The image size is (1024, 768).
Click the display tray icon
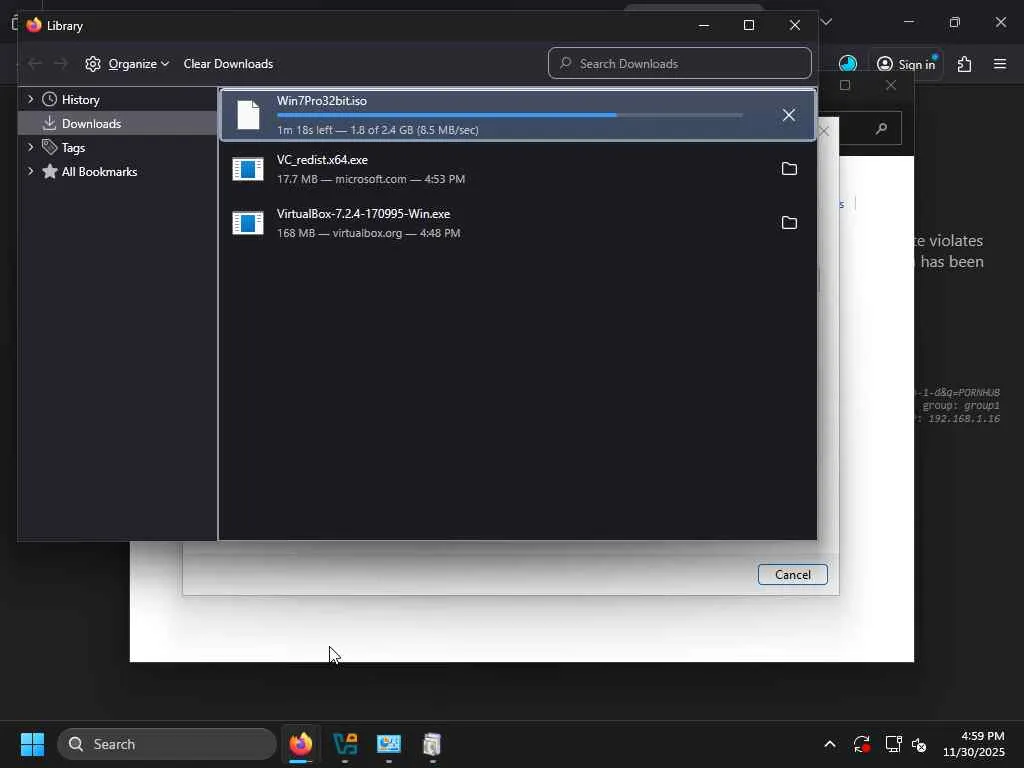tap(893, 744)
